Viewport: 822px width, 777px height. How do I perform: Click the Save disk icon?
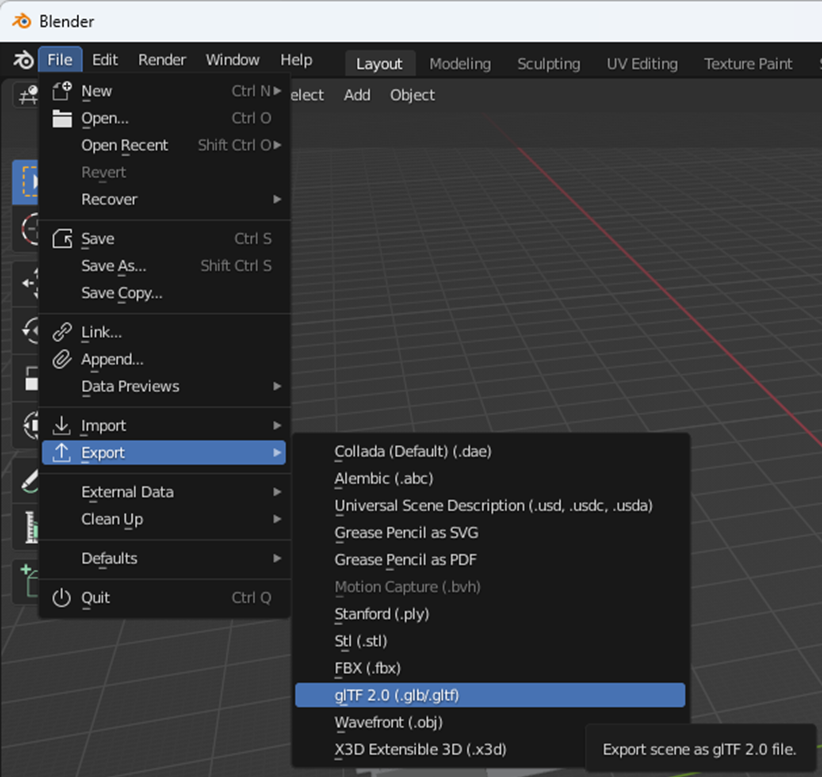tap(63, 239)
